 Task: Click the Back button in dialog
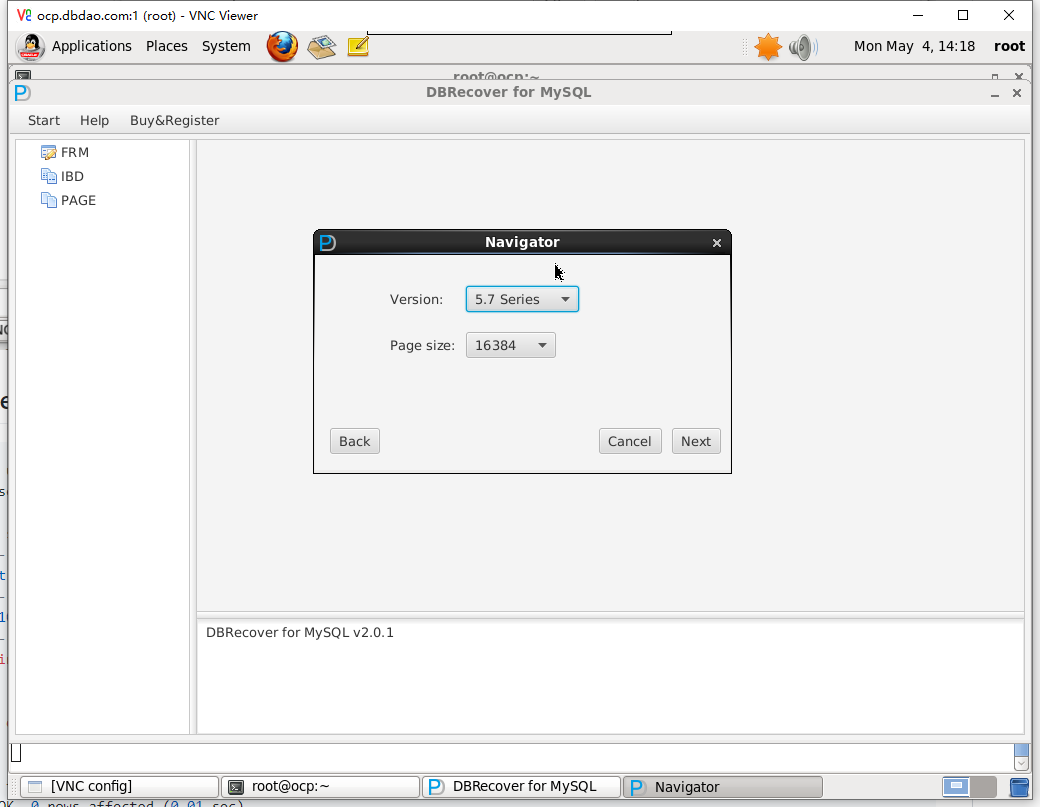click(x=354, y=441)
